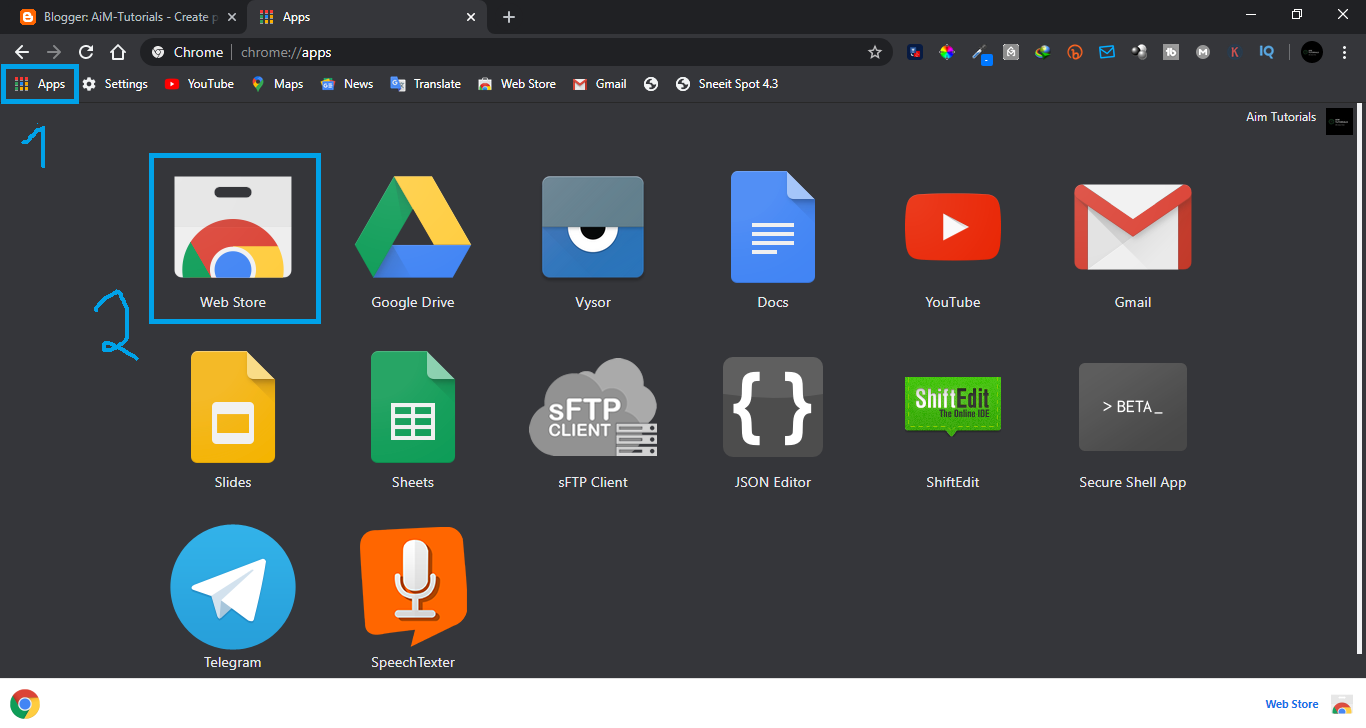
Task: Launch the Google Drive app
Action: (413, 227)
